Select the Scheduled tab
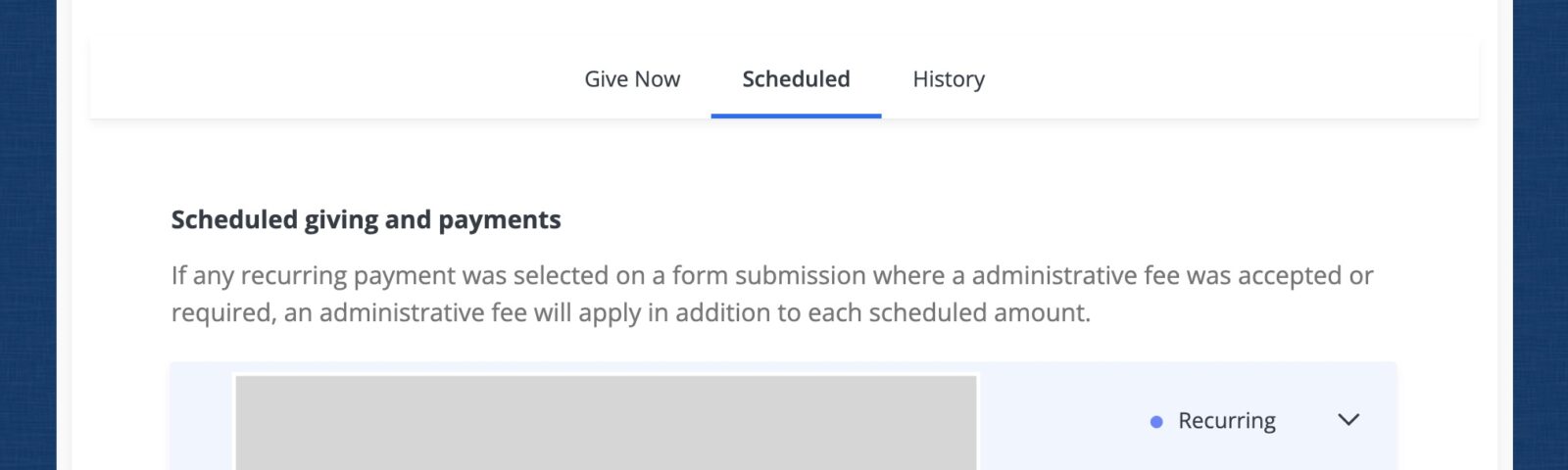 tap(796, 79)
